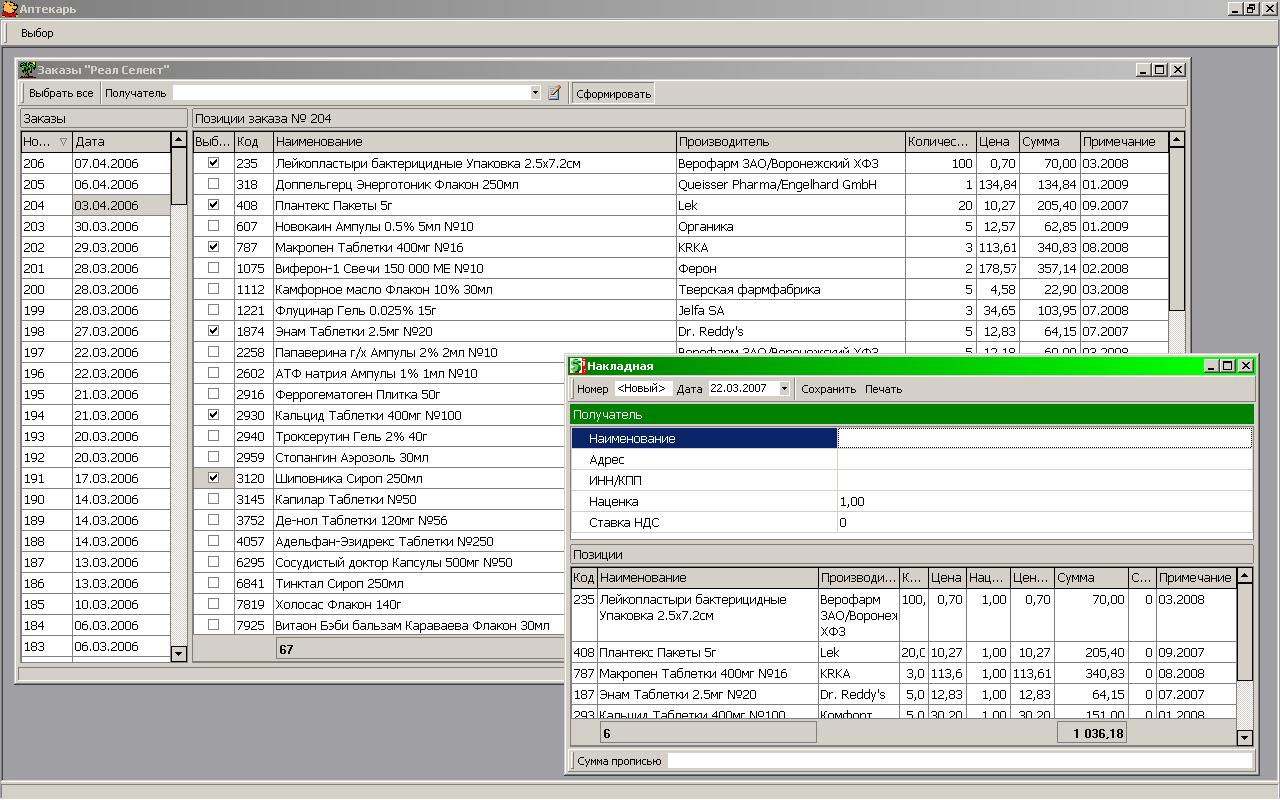1280x800 pixels.
Task: Expand the invoice Дата date picker
Action: pos(784,389)
